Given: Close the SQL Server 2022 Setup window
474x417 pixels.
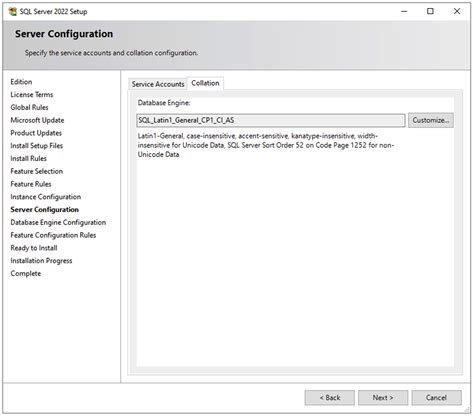Looking at the screenshot, I should click(x=457, y=11).
